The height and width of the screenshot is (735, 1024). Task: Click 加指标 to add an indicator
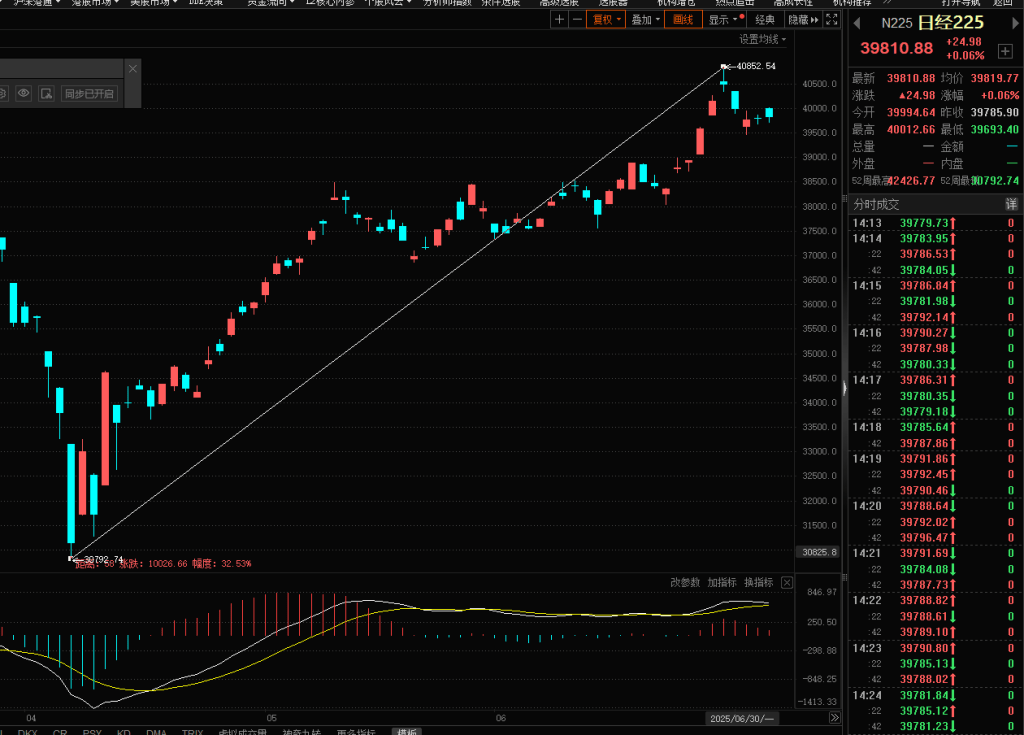pyautogui.click(x=722, y=582)
